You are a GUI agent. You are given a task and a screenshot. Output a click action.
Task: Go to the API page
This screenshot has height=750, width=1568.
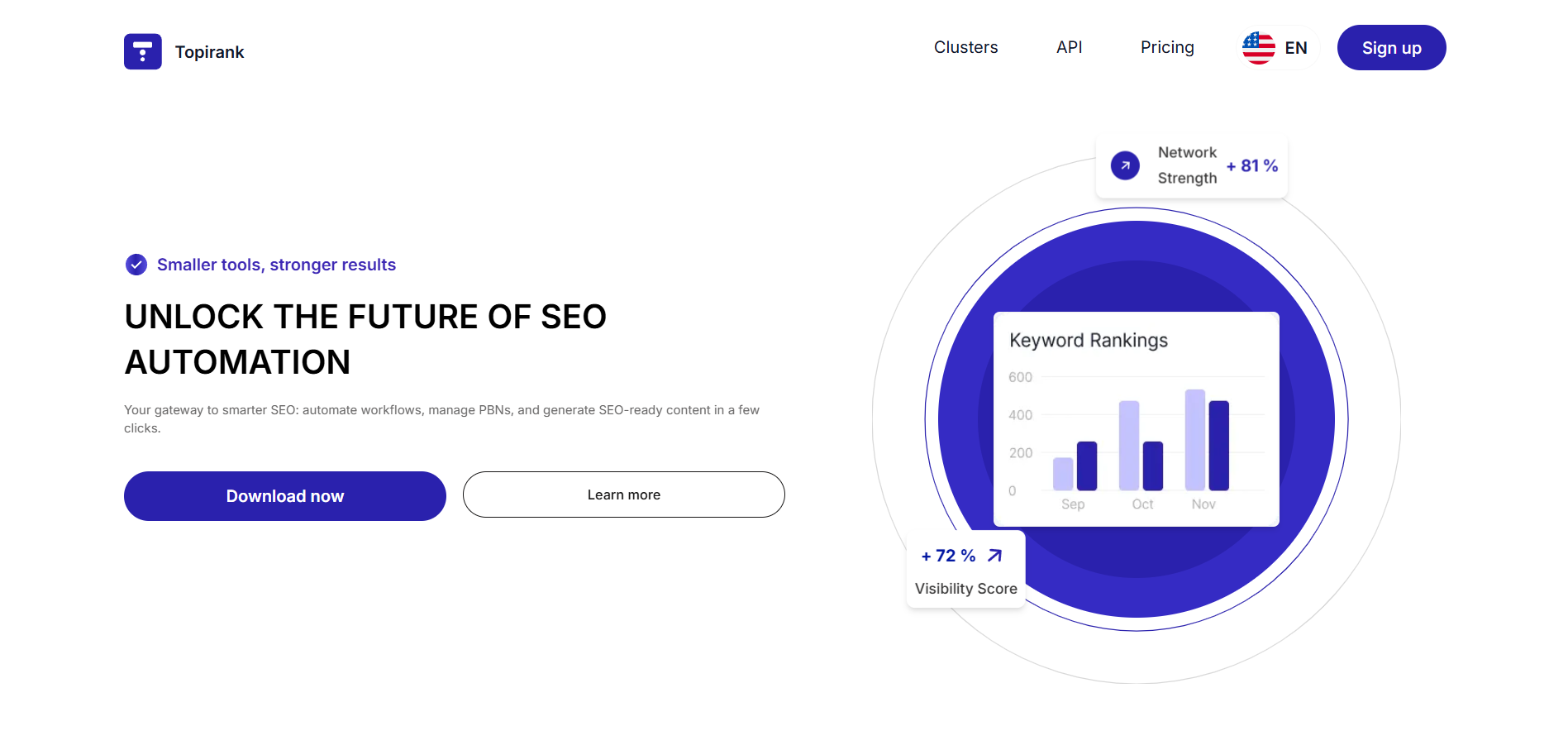coord(1069,47)
